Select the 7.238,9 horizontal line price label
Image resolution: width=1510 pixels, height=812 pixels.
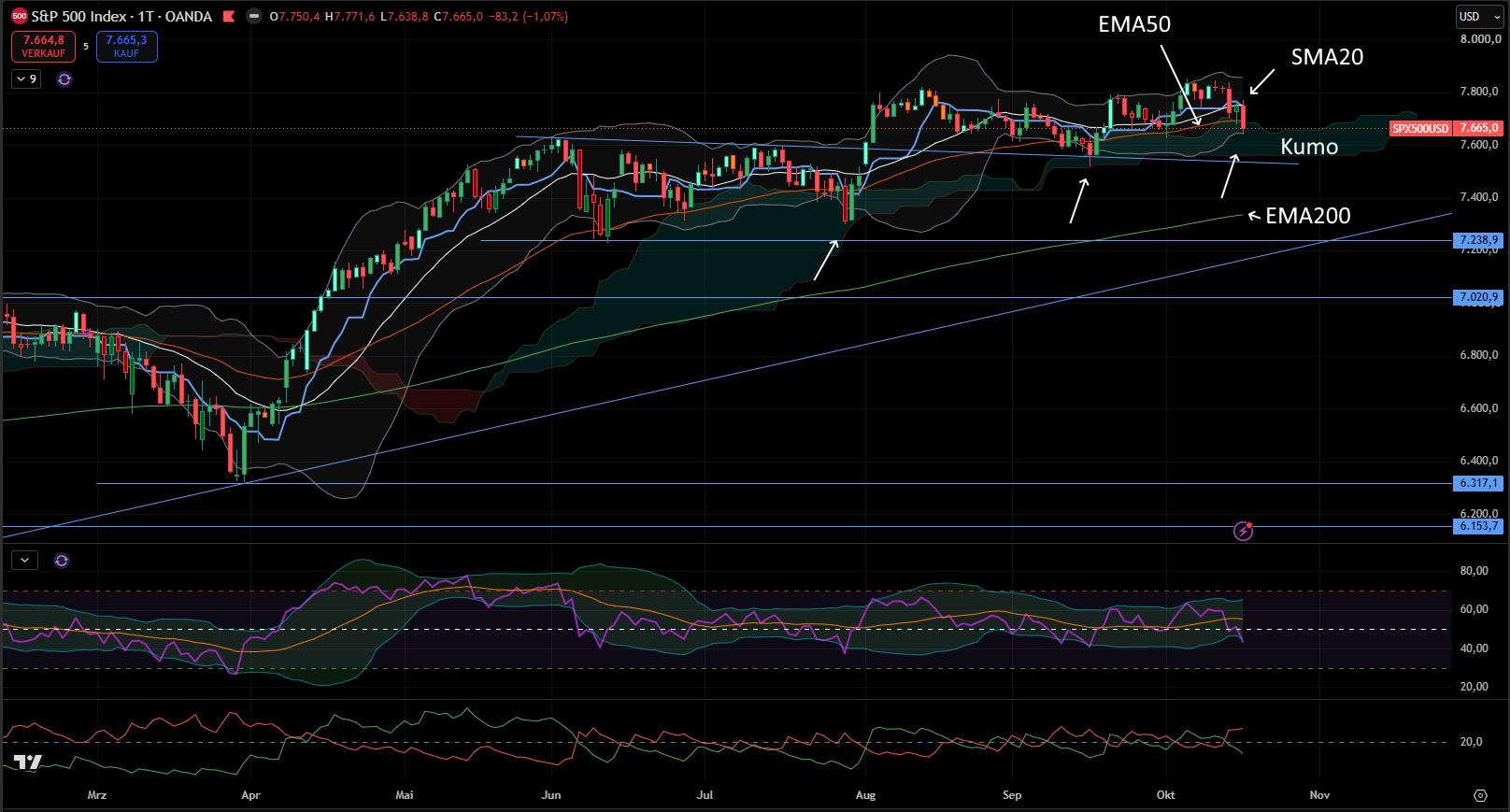pos(1479,240)
